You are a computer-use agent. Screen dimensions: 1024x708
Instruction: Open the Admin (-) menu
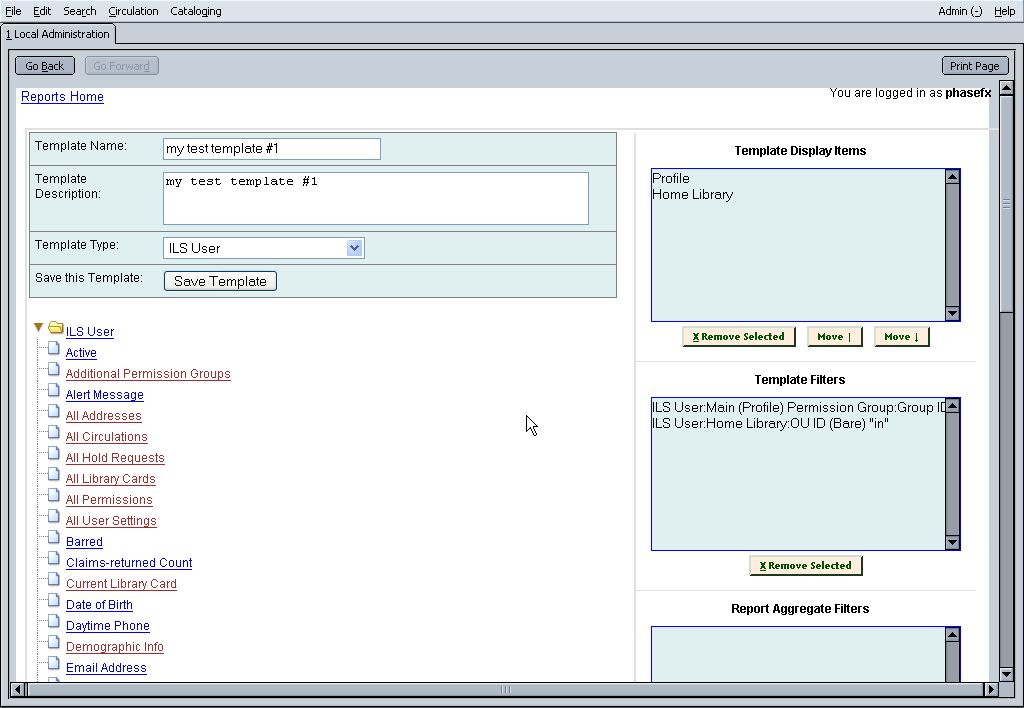tap(959, 11)
